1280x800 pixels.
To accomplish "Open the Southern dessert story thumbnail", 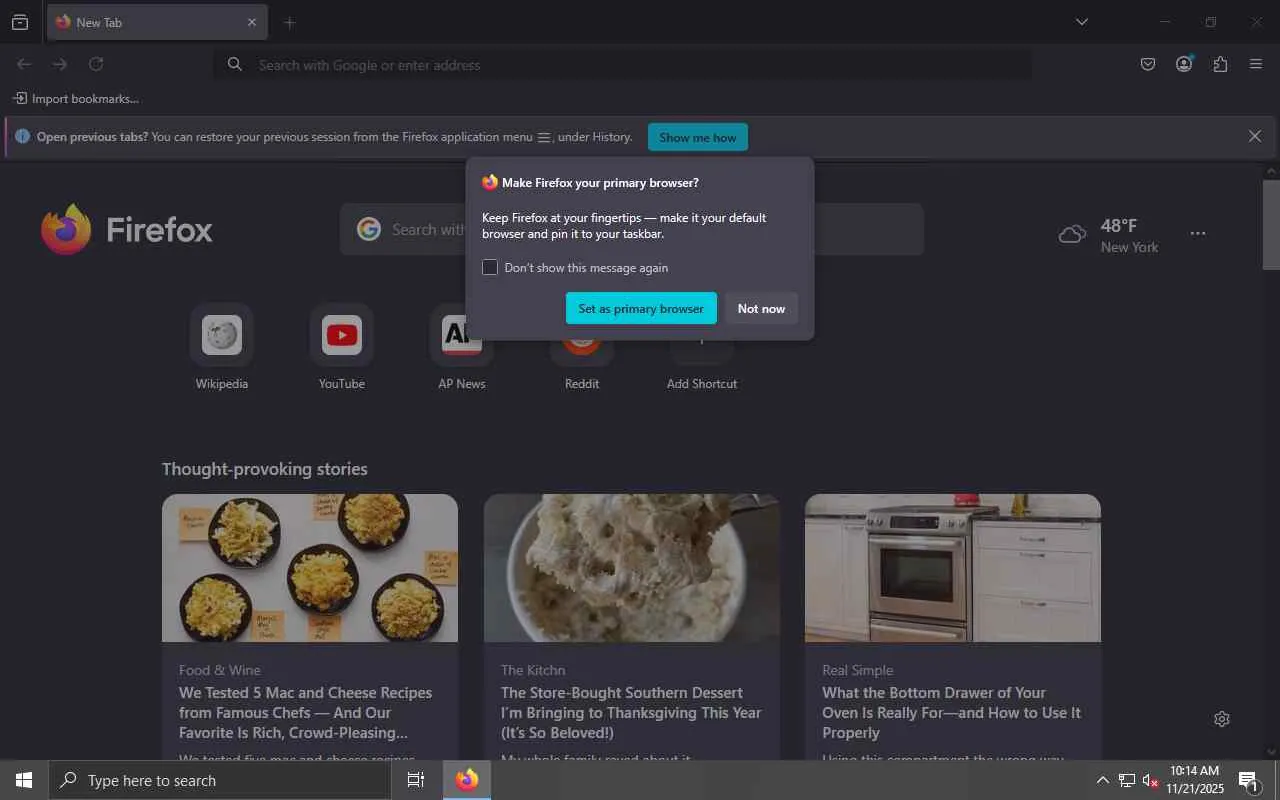I will pos(632,568).
